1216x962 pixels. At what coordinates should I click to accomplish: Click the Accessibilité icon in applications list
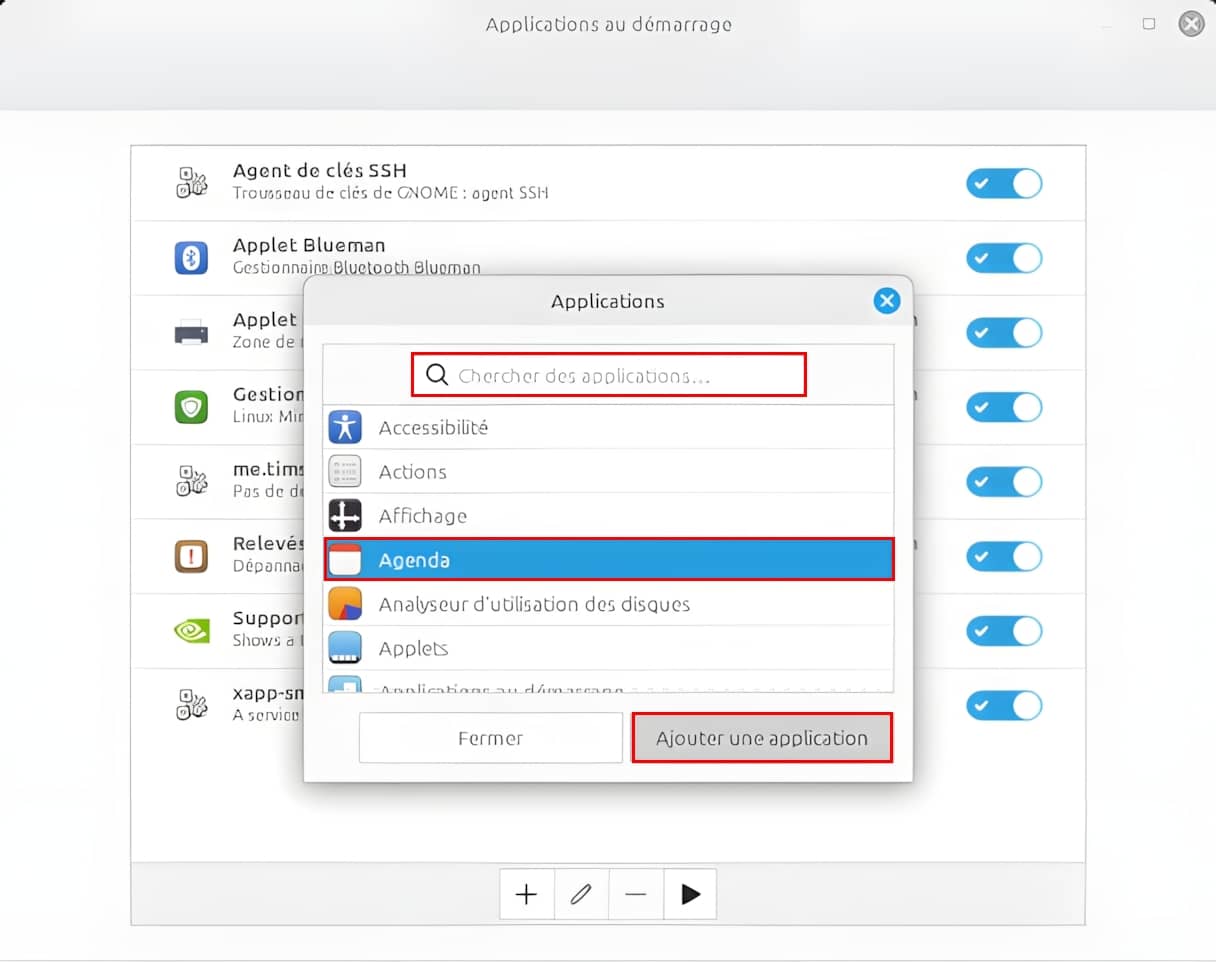click(345, 427)
